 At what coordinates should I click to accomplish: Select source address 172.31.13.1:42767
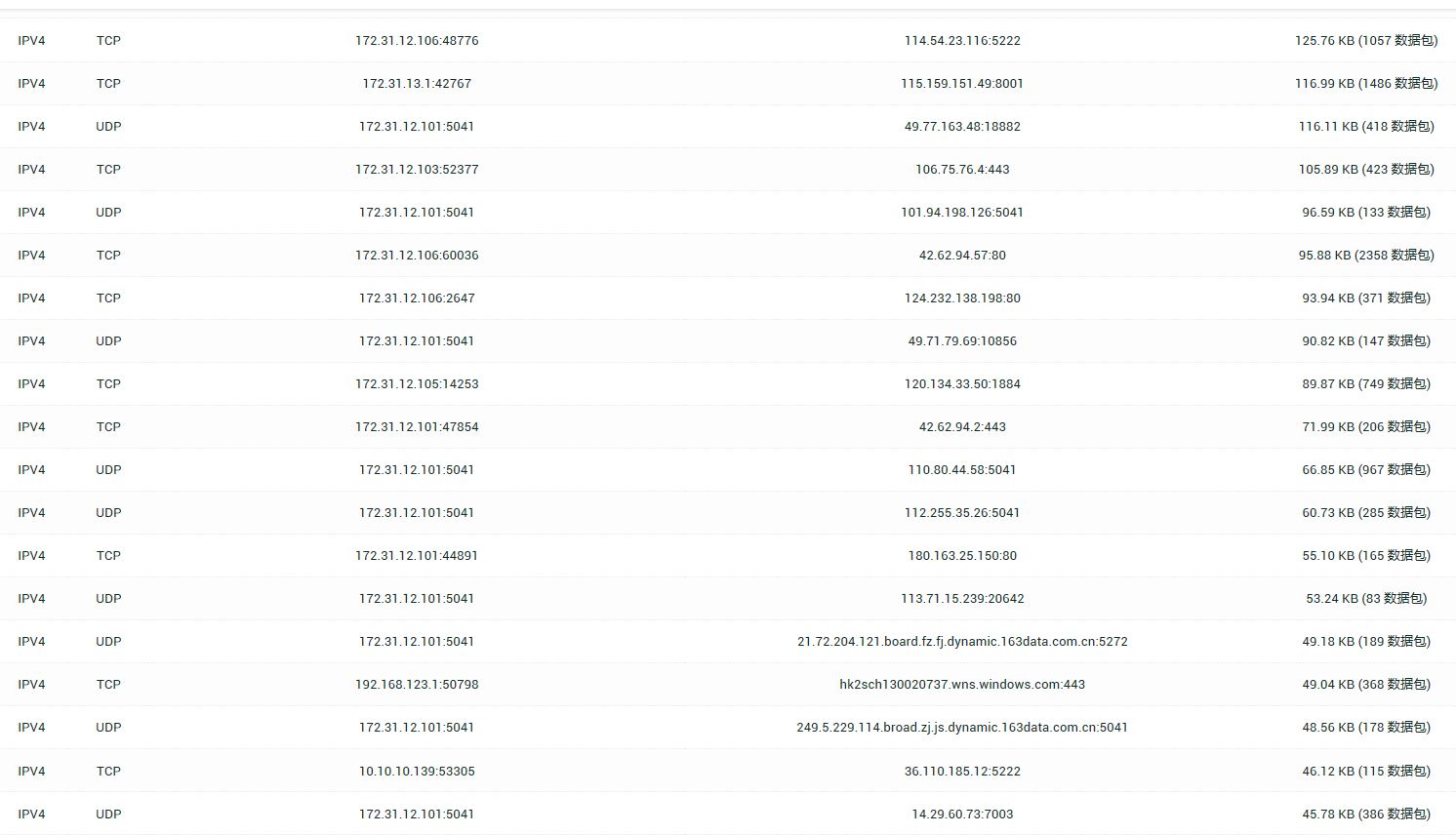pos(417,84)
